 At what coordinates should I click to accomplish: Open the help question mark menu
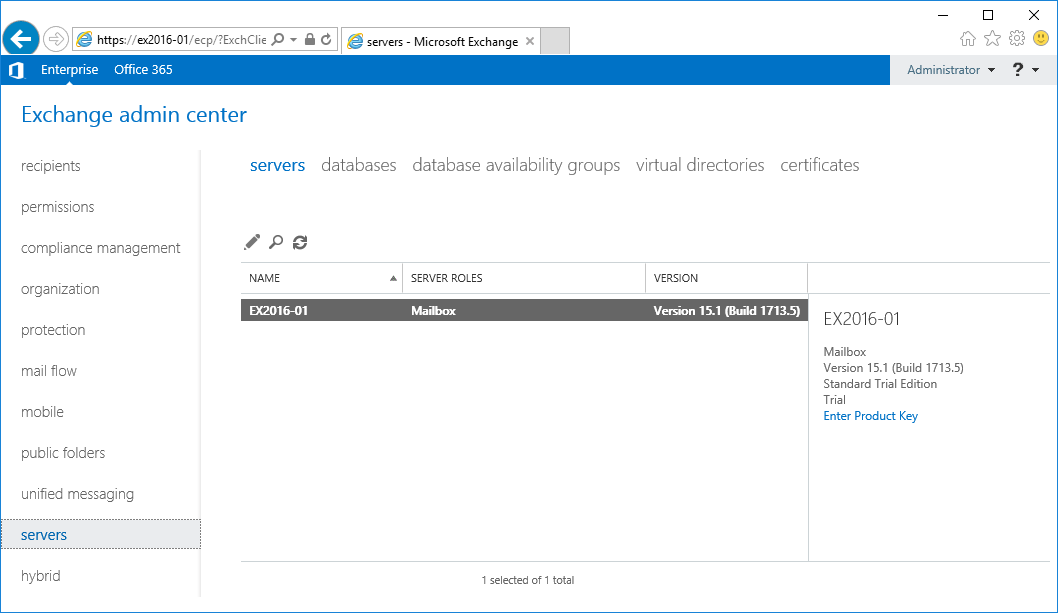point(1026,70)
